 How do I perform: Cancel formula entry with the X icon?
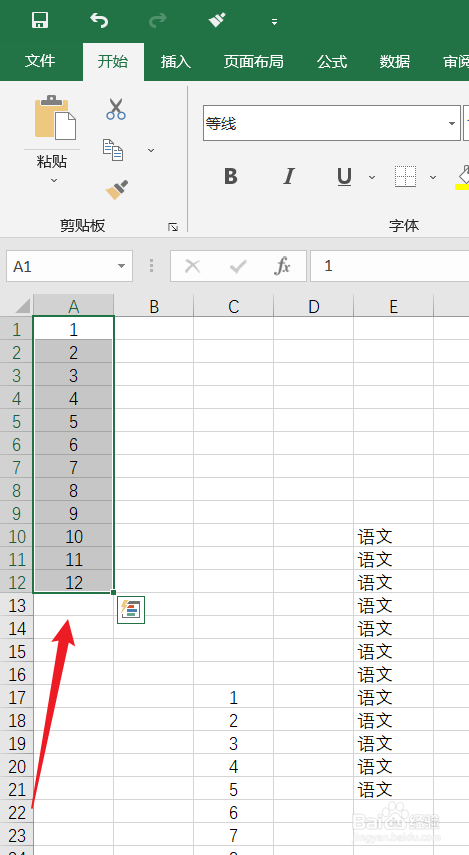coord(192,266)
